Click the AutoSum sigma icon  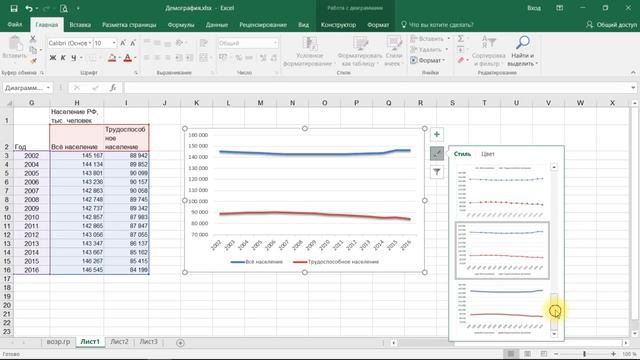tap(461, 39)
